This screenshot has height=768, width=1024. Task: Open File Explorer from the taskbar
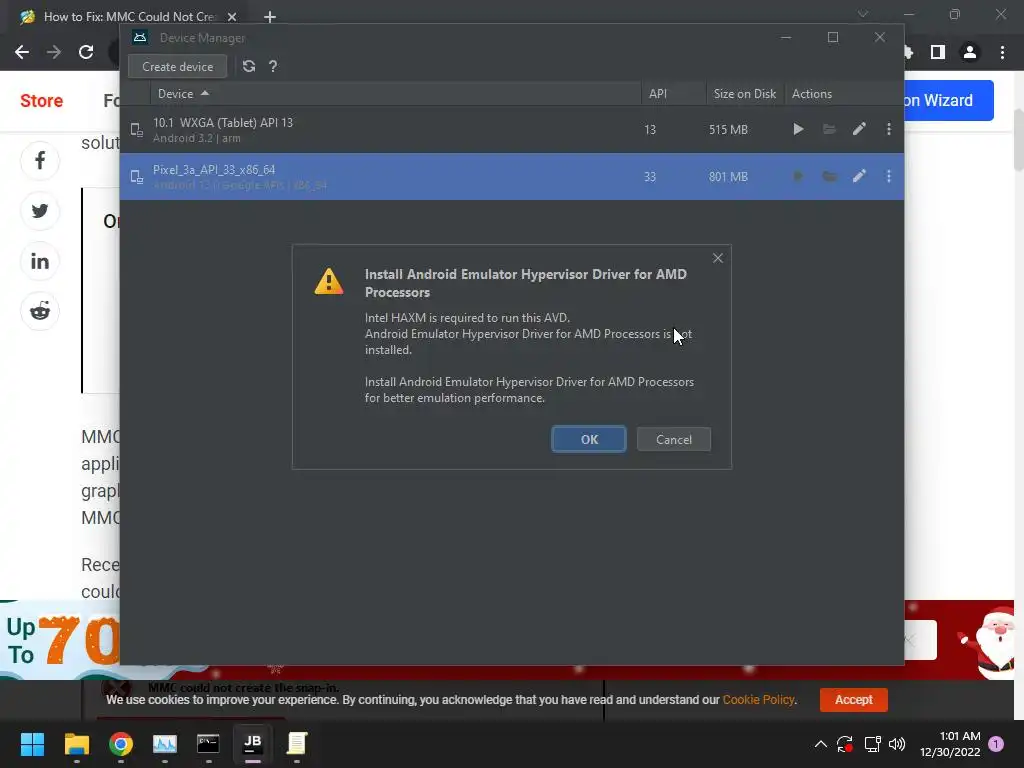click(x=76, y=744)
